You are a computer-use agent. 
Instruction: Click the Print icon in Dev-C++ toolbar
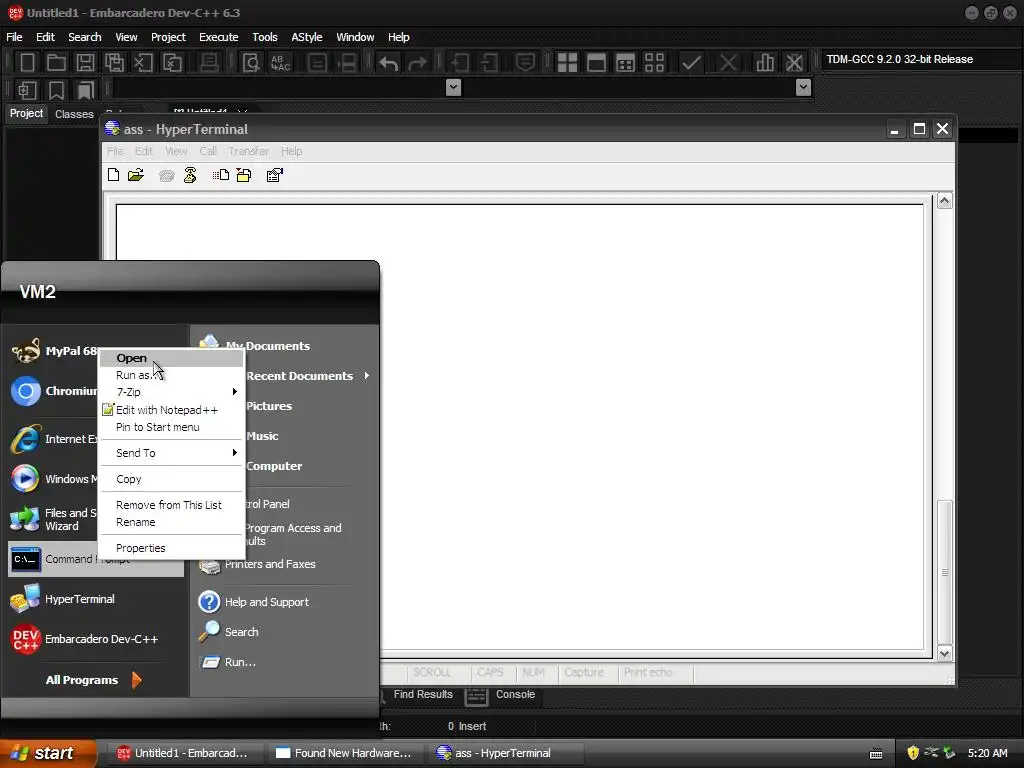[x=209, y=63]
